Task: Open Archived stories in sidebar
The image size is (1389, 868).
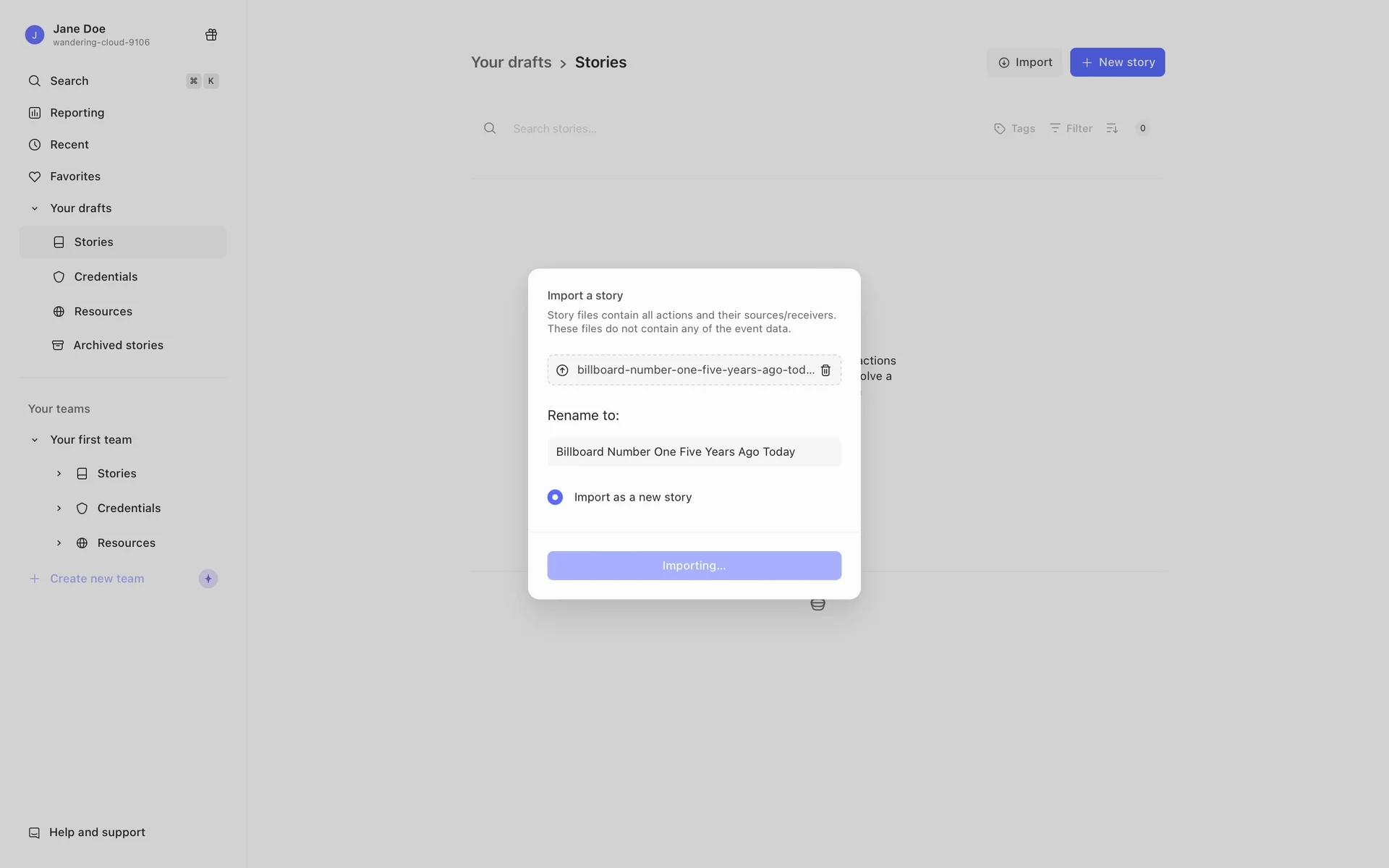Action: tap(118, 346)
